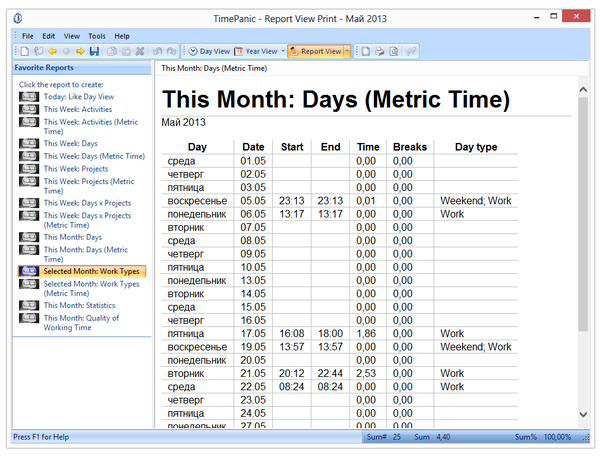Click the Copy icon in toolbar
The image size is (600, 456).
112,51
